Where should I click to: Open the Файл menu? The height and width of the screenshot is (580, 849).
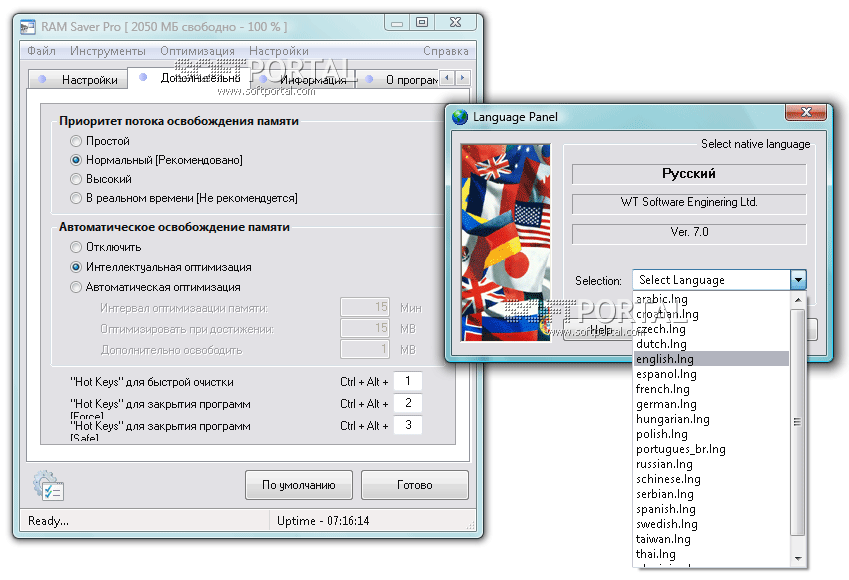(x=42, y=51)
